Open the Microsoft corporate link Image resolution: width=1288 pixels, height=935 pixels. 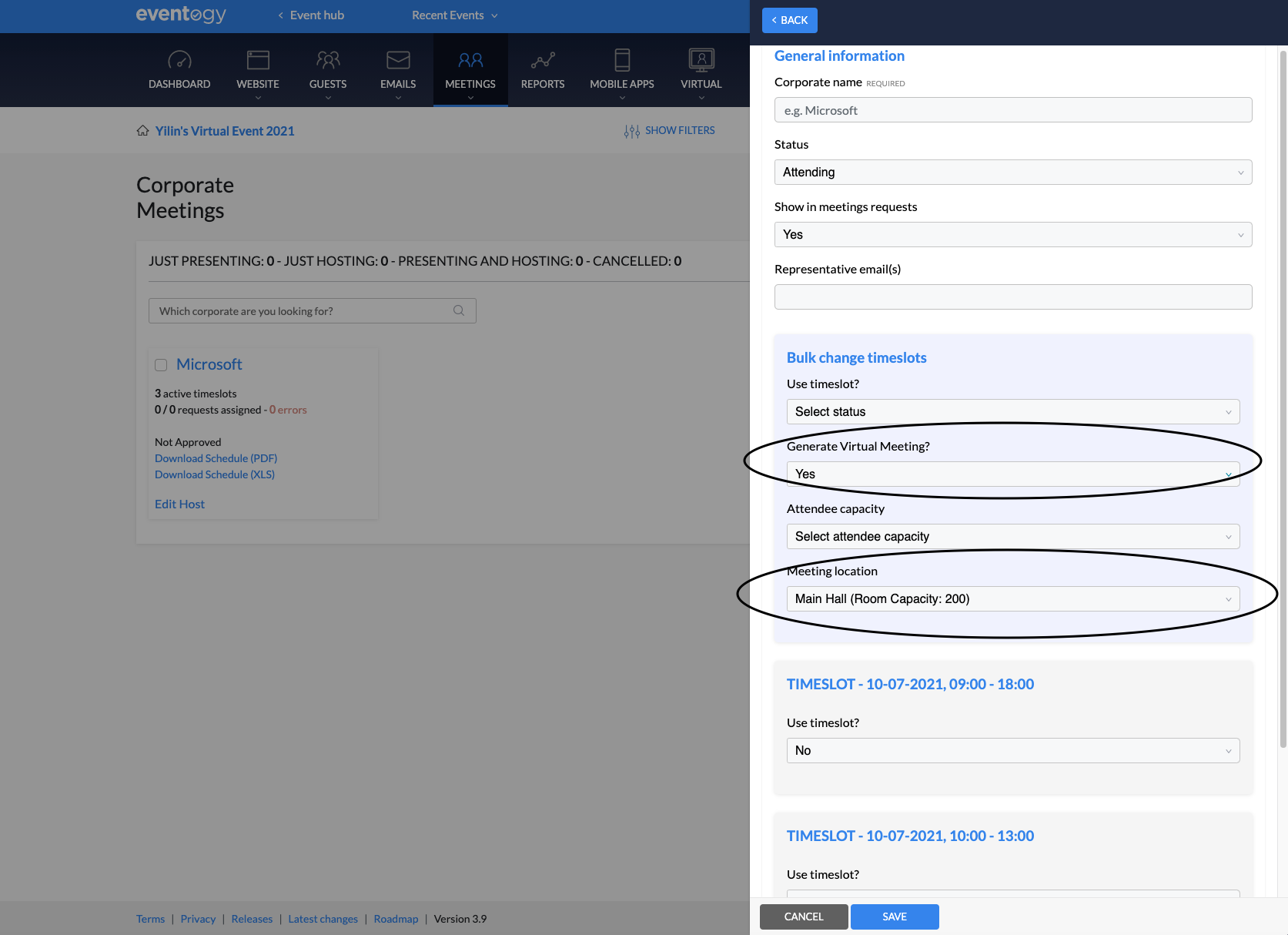(209, 364)
